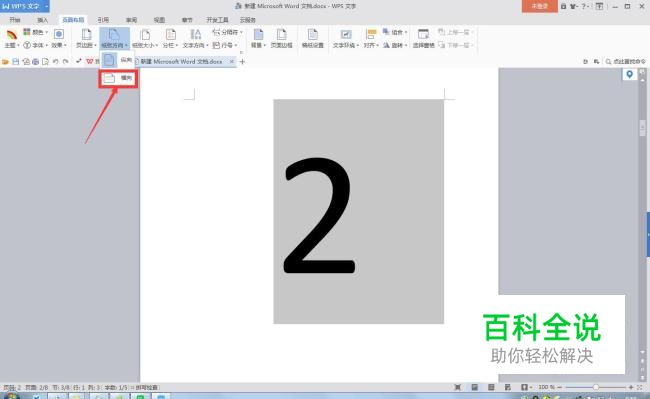The width and height of the screenshot is (650, 399).
Task: Switch to the Chapter (章节) tab
Action: click(x=187, y=20)
